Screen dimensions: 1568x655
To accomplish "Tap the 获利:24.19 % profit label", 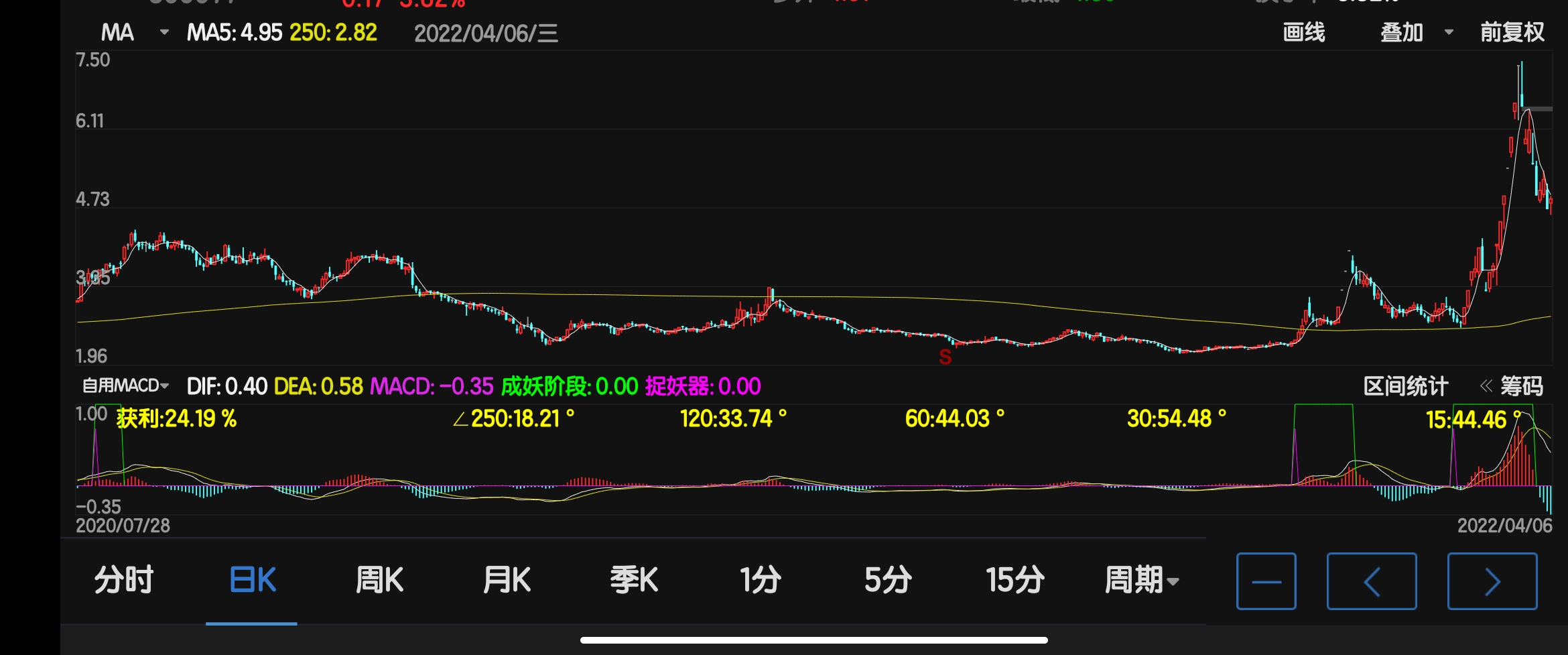I will tap(177, 419).
